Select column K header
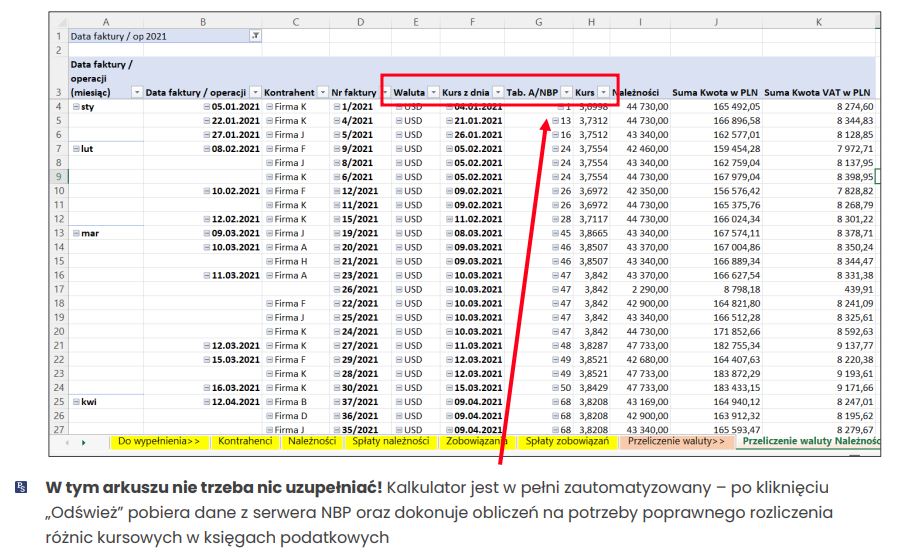The height and width of the screenshot is (555, 917). 818,20
